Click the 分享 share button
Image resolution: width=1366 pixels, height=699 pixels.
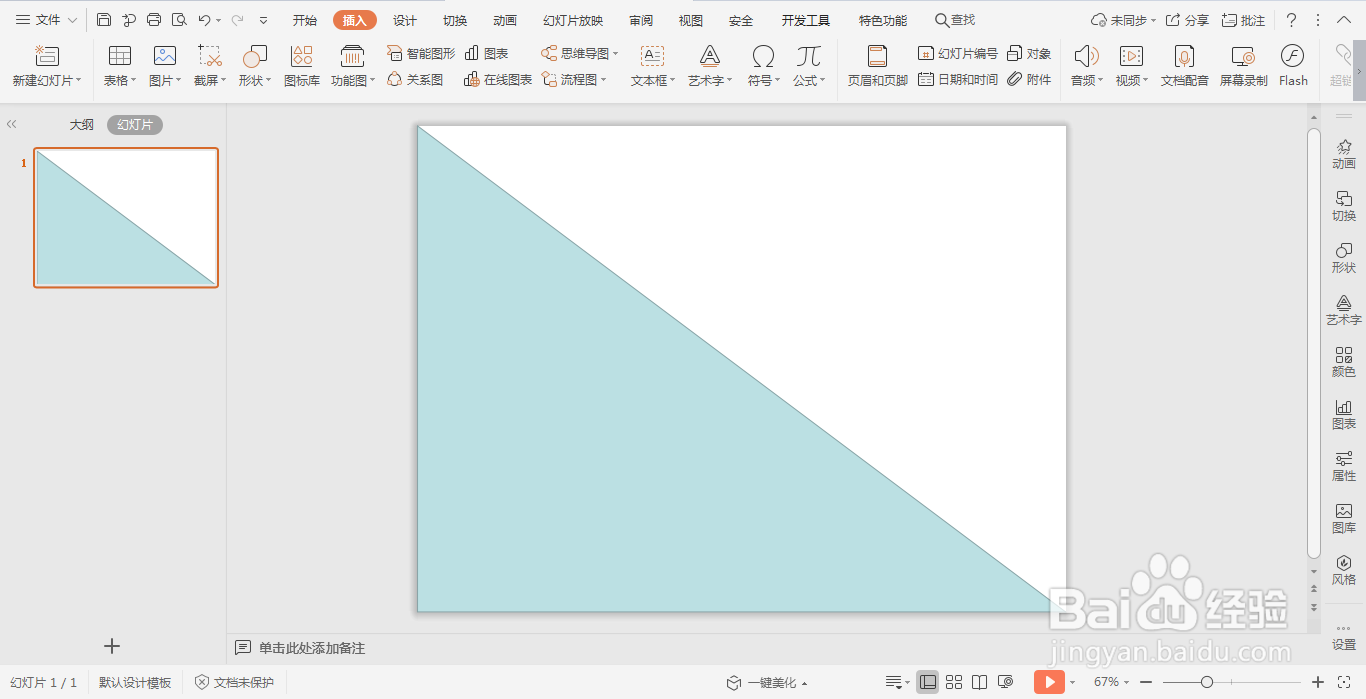pos(1187,20)
